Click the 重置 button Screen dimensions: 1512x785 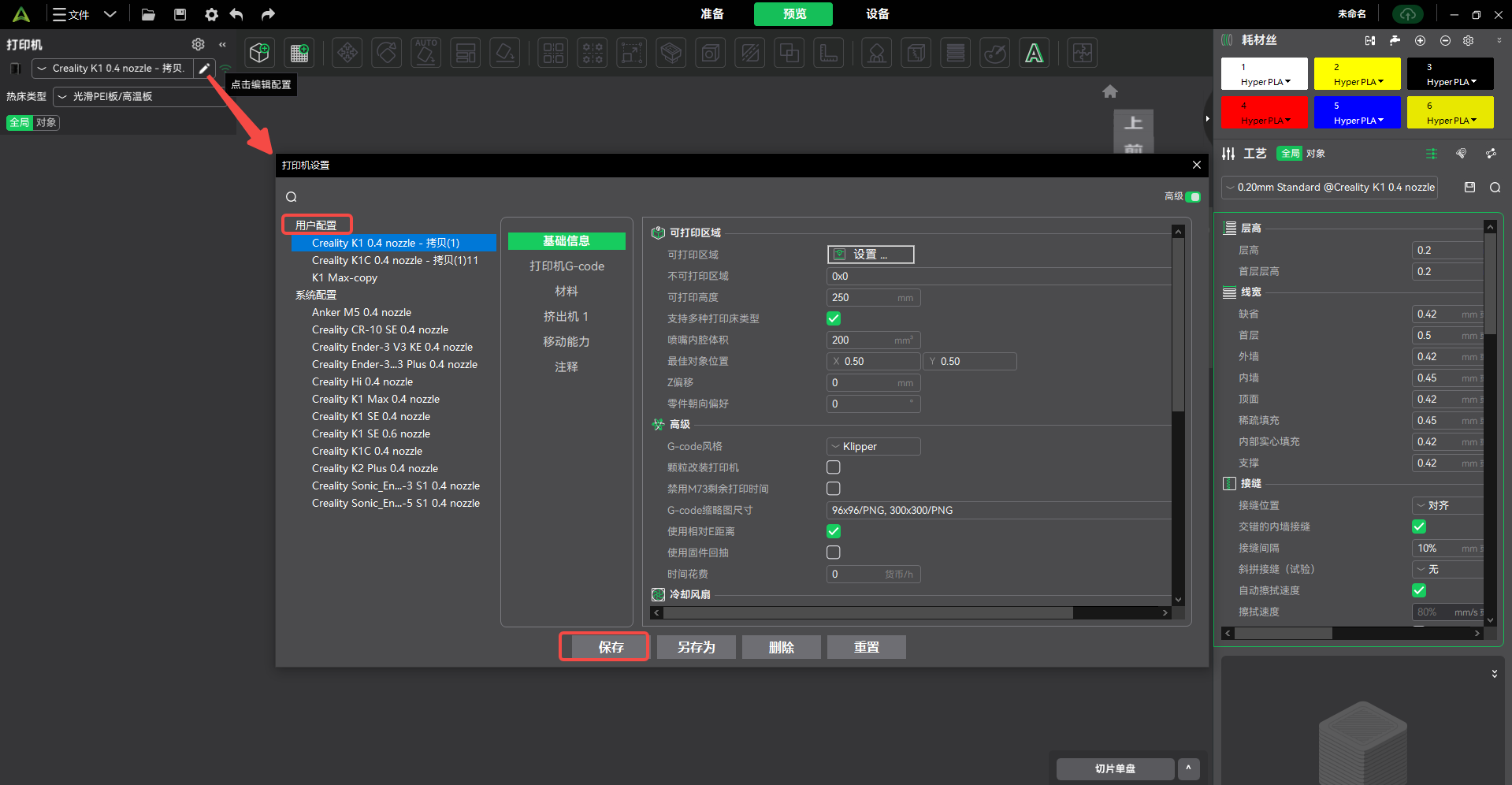click(867, 647)
